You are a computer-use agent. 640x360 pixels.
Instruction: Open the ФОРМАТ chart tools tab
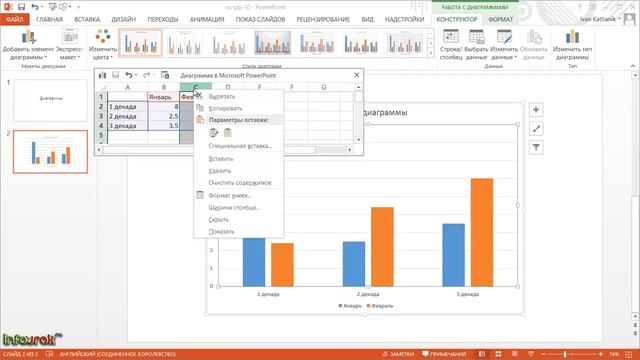(500, 19)
